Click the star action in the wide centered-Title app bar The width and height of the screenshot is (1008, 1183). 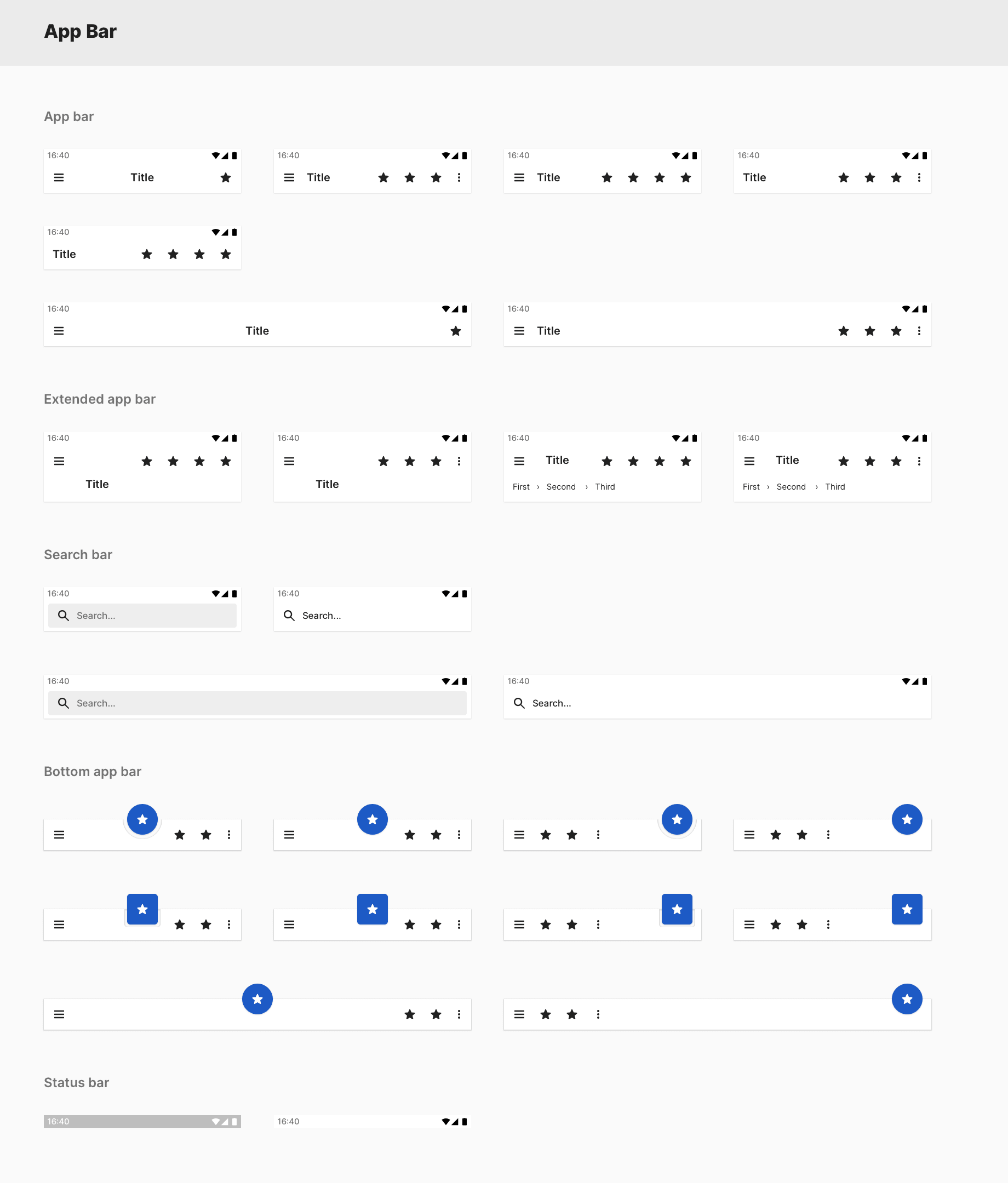pyautogui.click(x=456, y=331)
